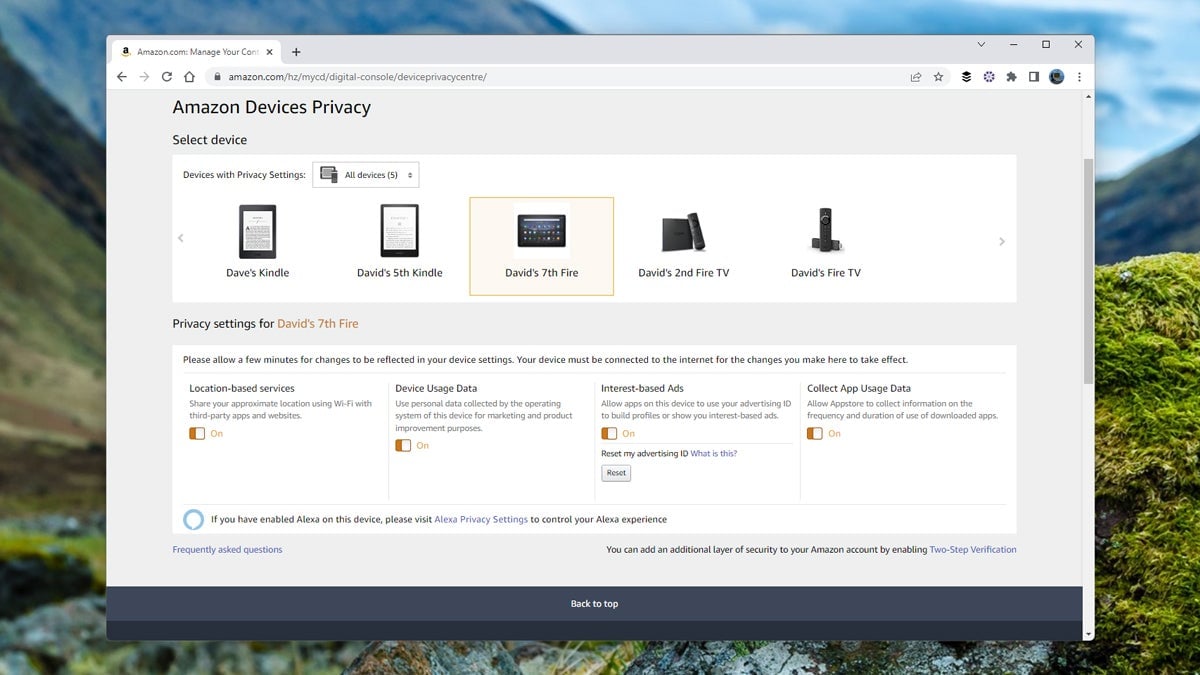Viewport: 1200px width, 675px height.
Task: Reload the page using the refresh icon
Action: tap(167, 76)
